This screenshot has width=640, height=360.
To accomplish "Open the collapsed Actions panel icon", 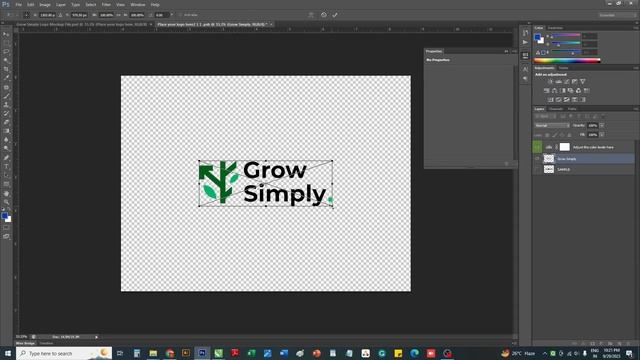I will pyautogui.click(x=525, y=42).
